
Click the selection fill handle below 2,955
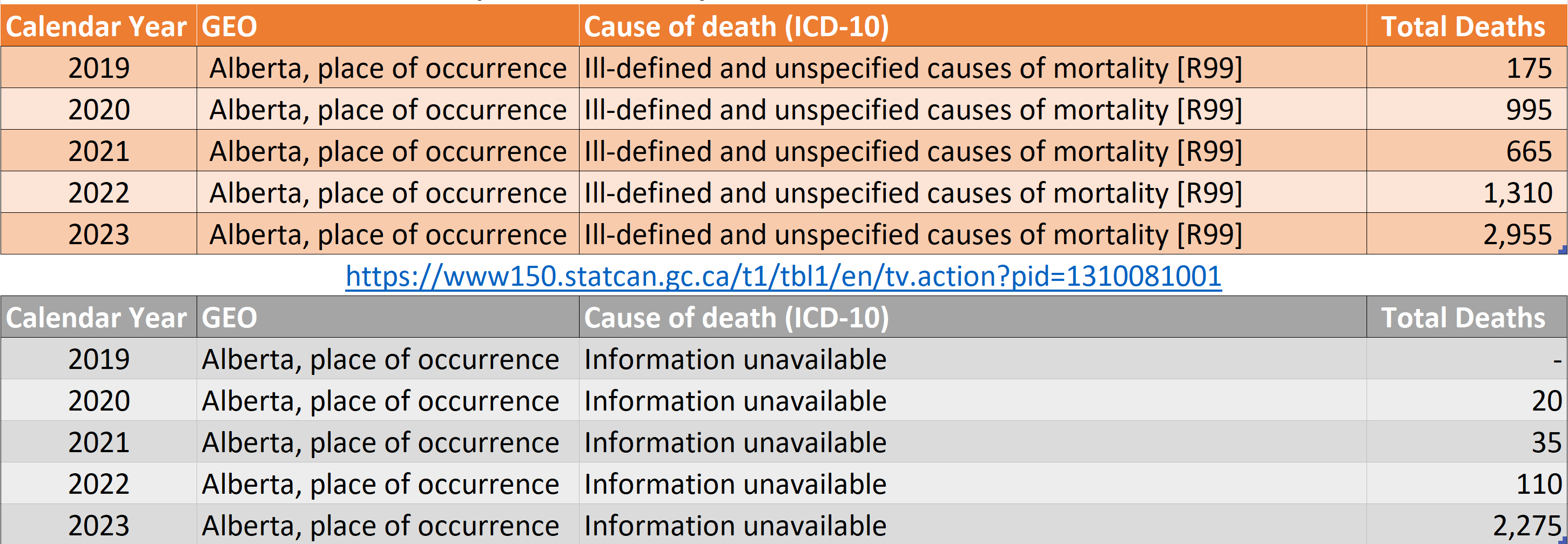(x=1563, y=250)
